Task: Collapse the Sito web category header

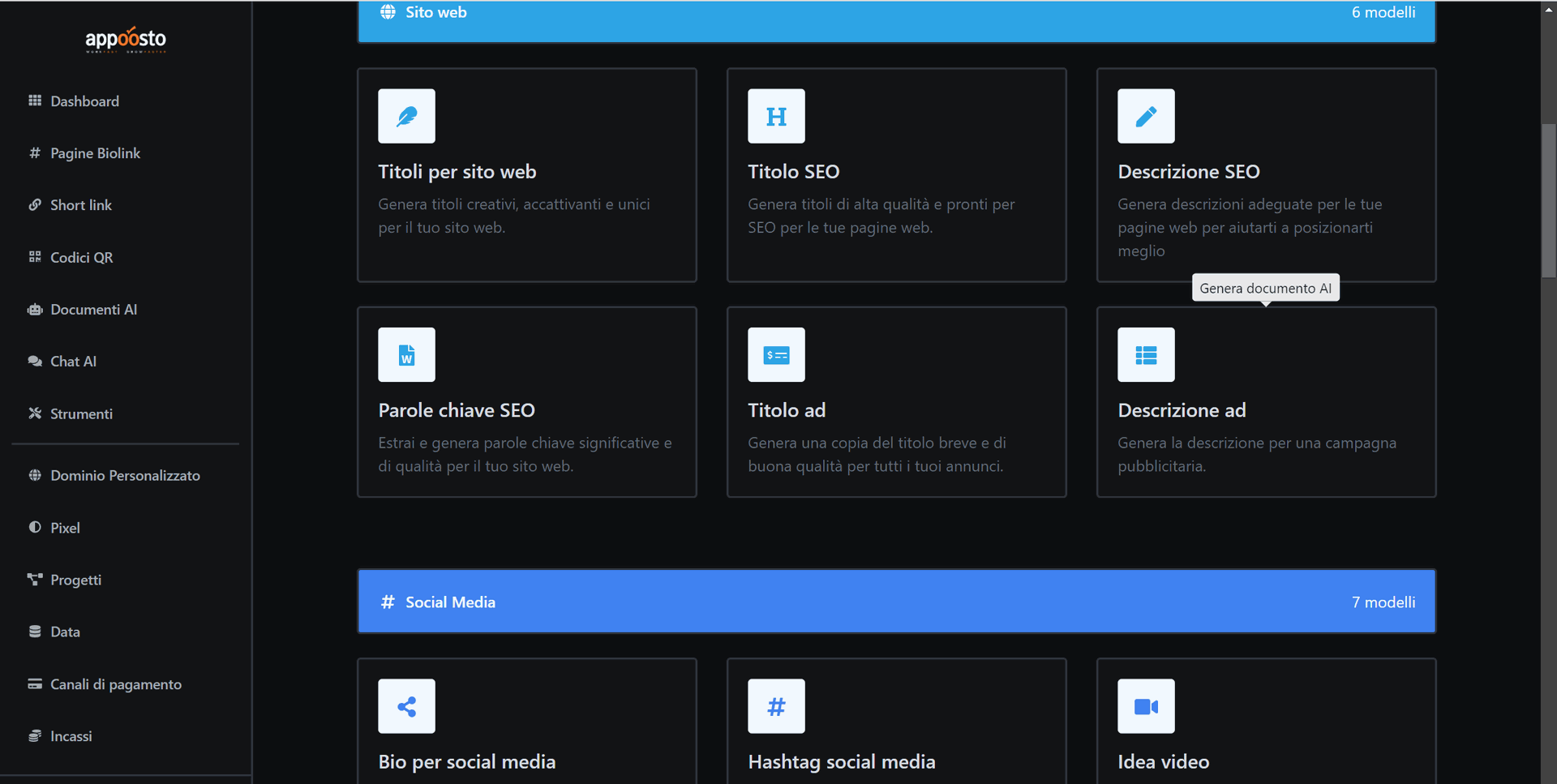Action: [896, 16]
